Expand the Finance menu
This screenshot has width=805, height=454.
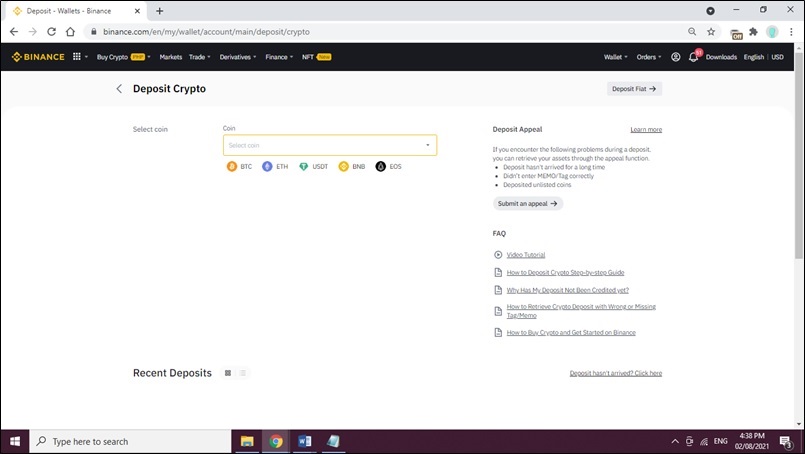coord(279,57)
